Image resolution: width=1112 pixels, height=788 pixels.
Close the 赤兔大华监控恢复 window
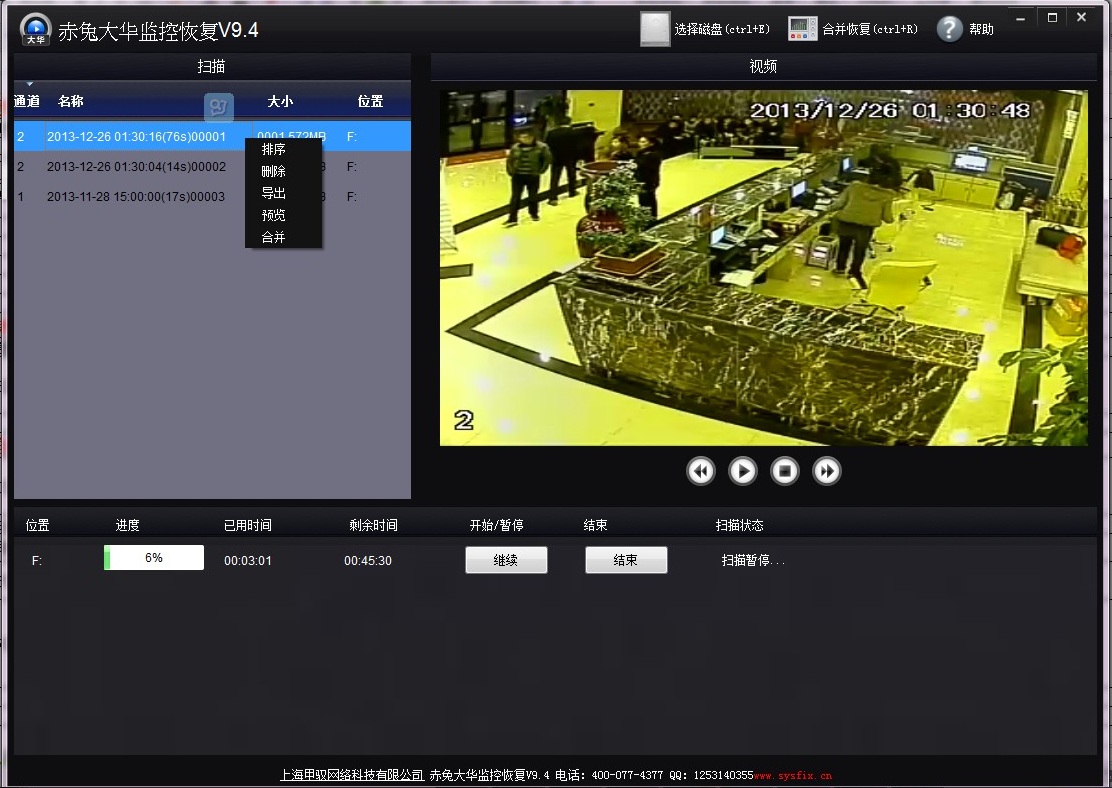(x=1082, y=18)
